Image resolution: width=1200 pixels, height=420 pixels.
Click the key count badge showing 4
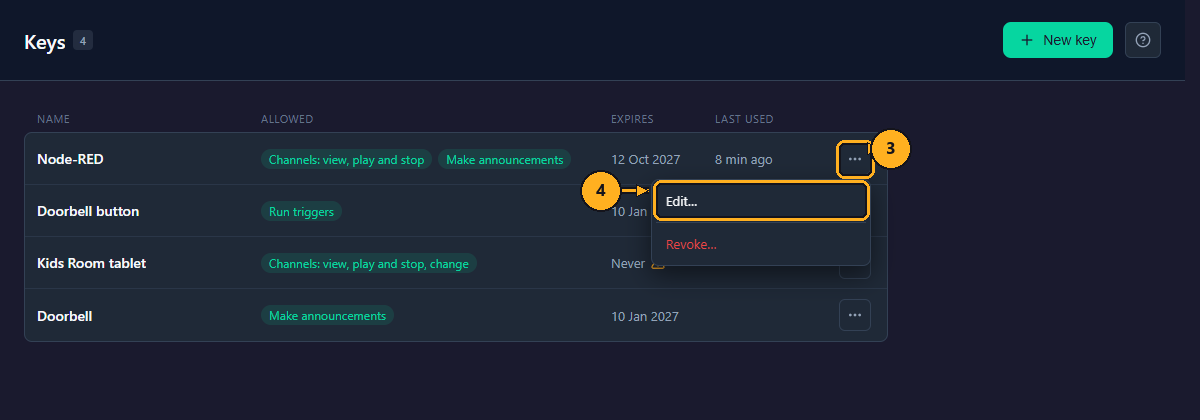click(x=83, y=41)
